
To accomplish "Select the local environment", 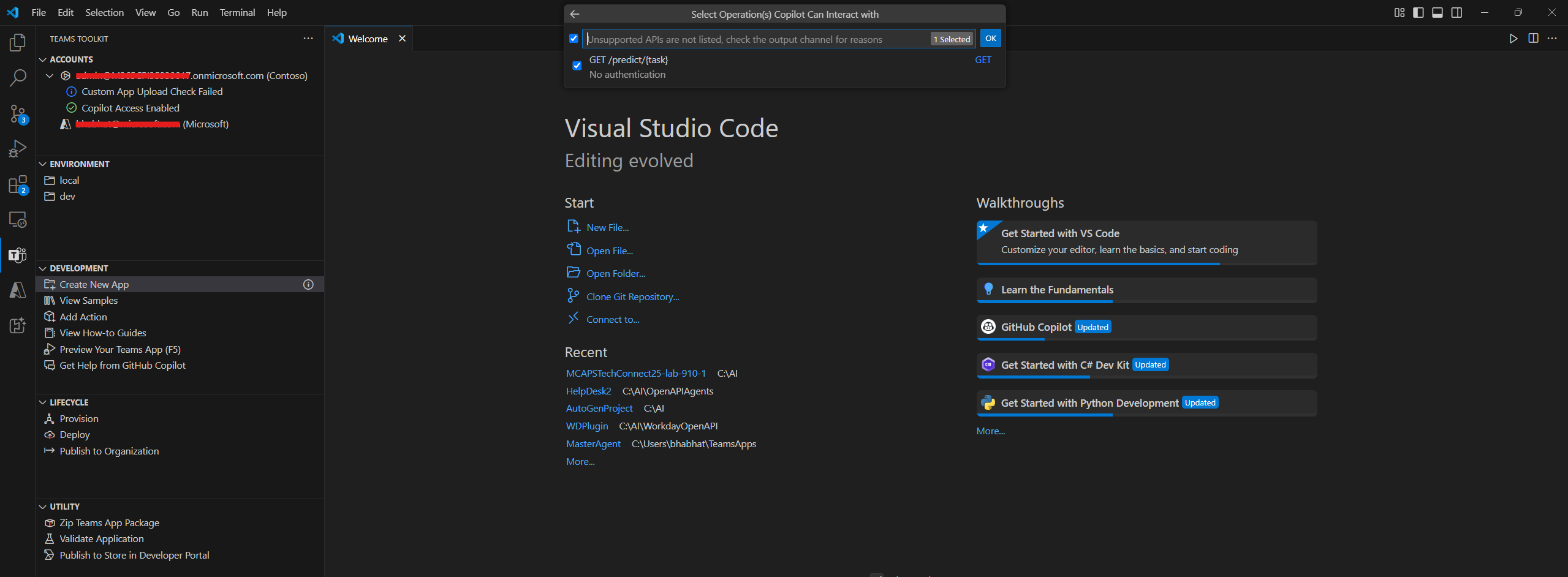I will tap(69, 181).
